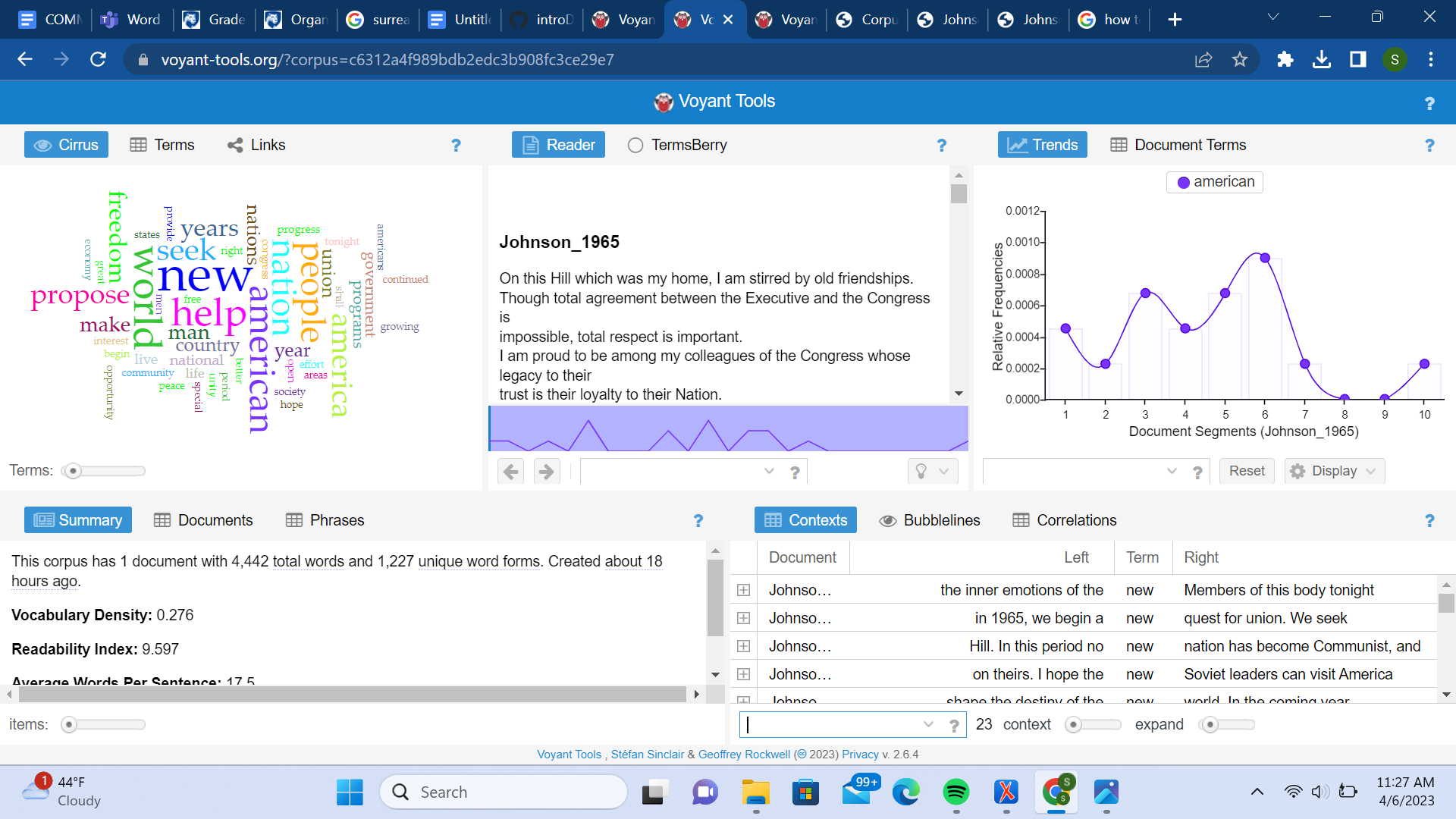Expand the Trends term search dropdown

[1172, 471]
